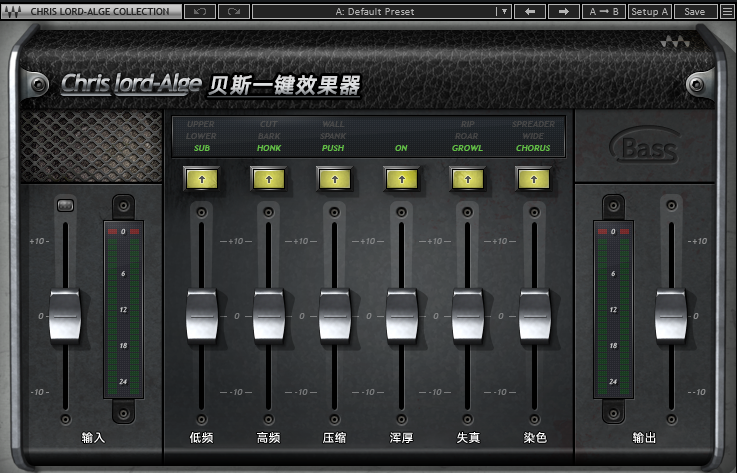The image size is (737, 473).
Task: Select GROWL mode label in display
Action: (x=467, y=148)
